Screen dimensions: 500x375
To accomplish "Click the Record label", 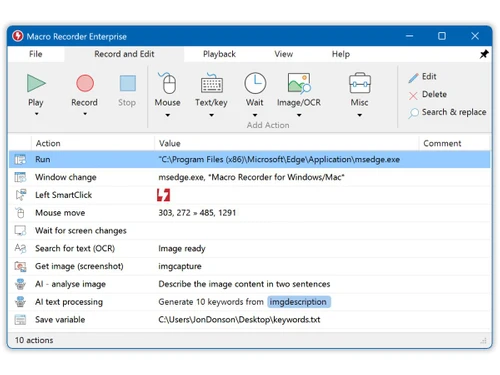I will [84, 102].
